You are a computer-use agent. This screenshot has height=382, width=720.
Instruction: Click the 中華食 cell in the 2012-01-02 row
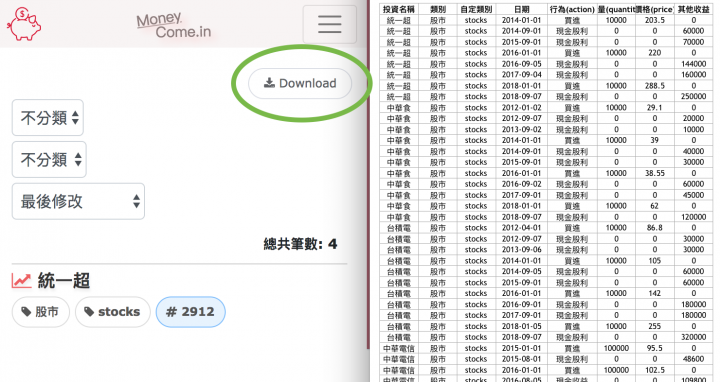coord(399,108)
